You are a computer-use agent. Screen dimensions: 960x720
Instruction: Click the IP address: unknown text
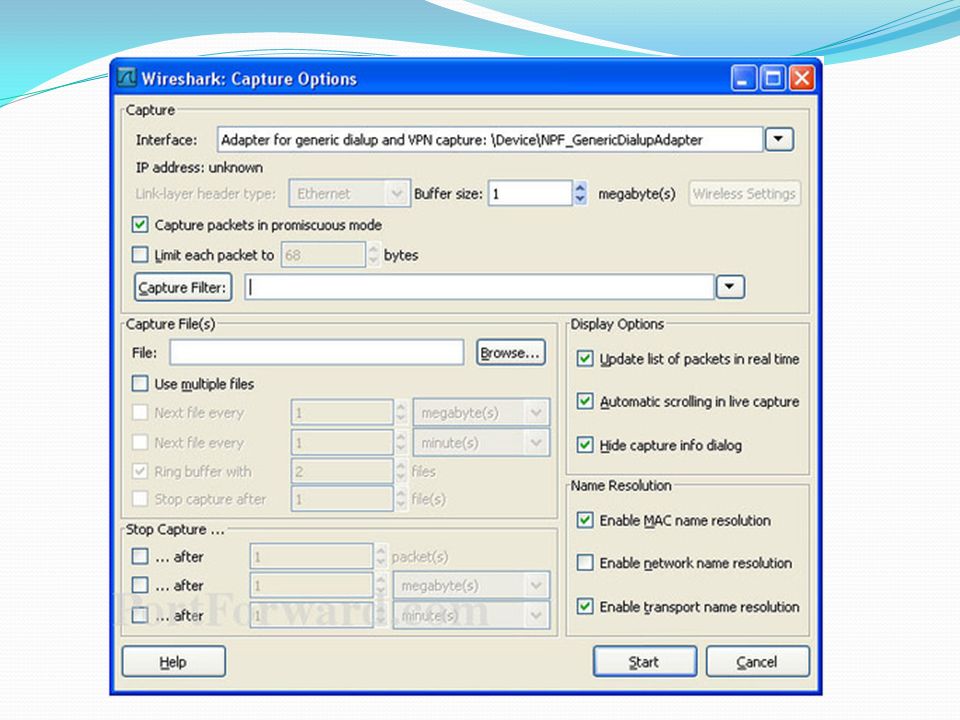pos(199,167)
